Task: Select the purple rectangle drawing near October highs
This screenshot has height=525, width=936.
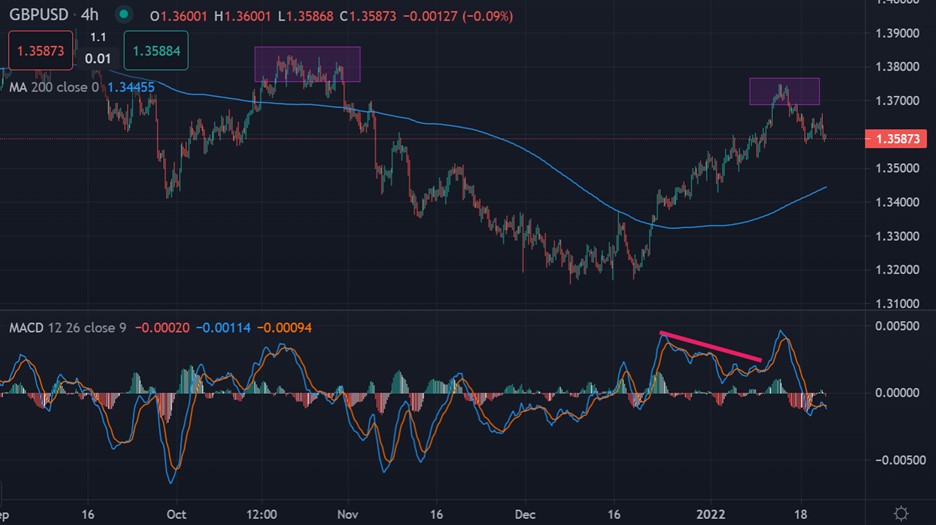Action: click(307, 64)
